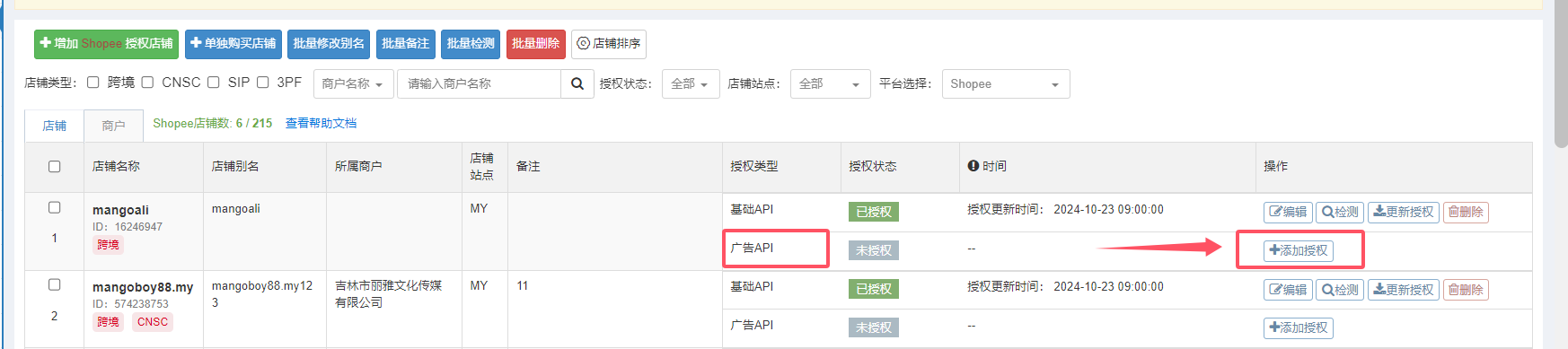The image size is (1568, 349).
Task: Click 检测 detect button for mangoali
Action: 1340,213
